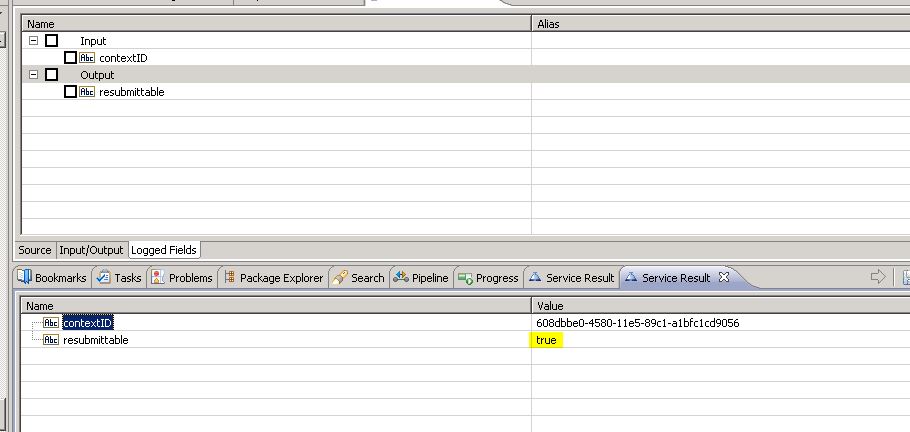Select the highlighted contextID result row
The height and width of the screenshot is (432, 910).
point(88,323)
